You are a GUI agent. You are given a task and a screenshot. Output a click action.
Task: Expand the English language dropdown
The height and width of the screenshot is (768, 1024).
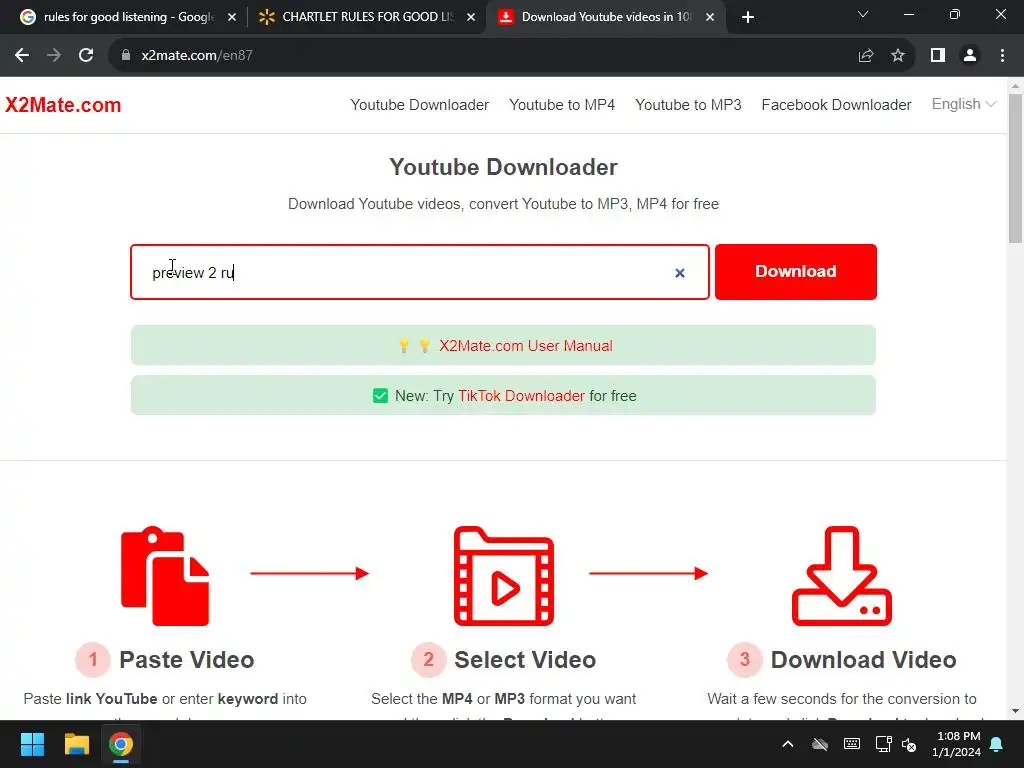point(963,104)
